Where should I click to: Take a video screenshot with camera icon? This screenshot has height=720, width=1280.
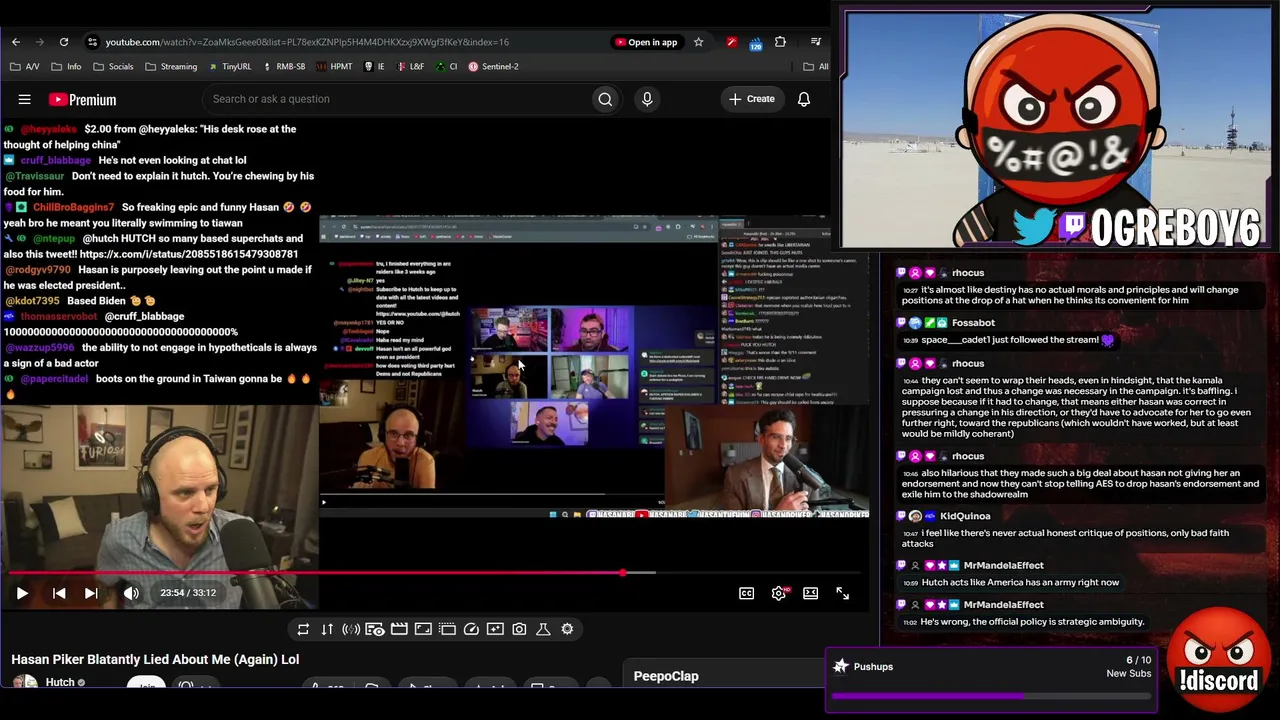(x=519, y=629)
